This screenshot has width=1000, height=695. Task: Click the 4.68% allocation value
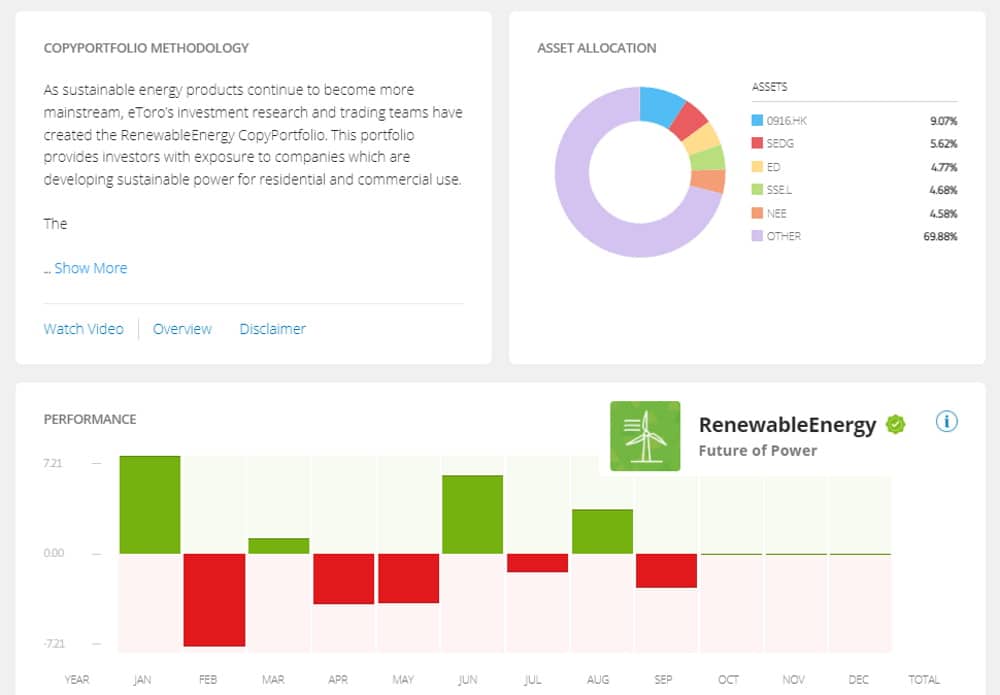pyautogui.click(x=943, y=190)
